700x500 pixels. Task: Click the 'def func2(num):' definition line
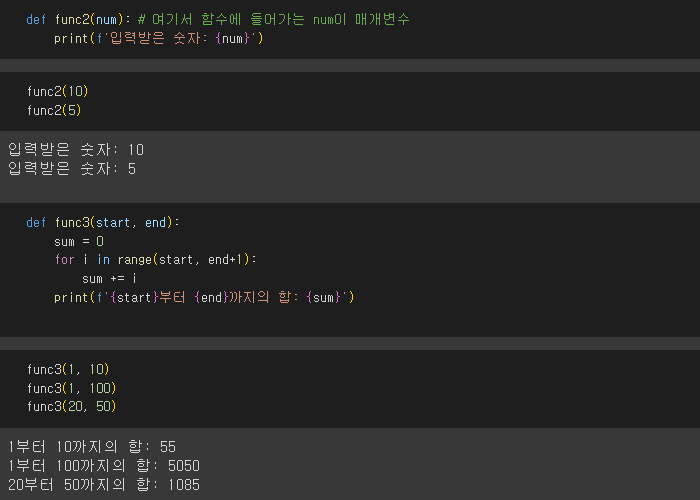tap(79, 20)
